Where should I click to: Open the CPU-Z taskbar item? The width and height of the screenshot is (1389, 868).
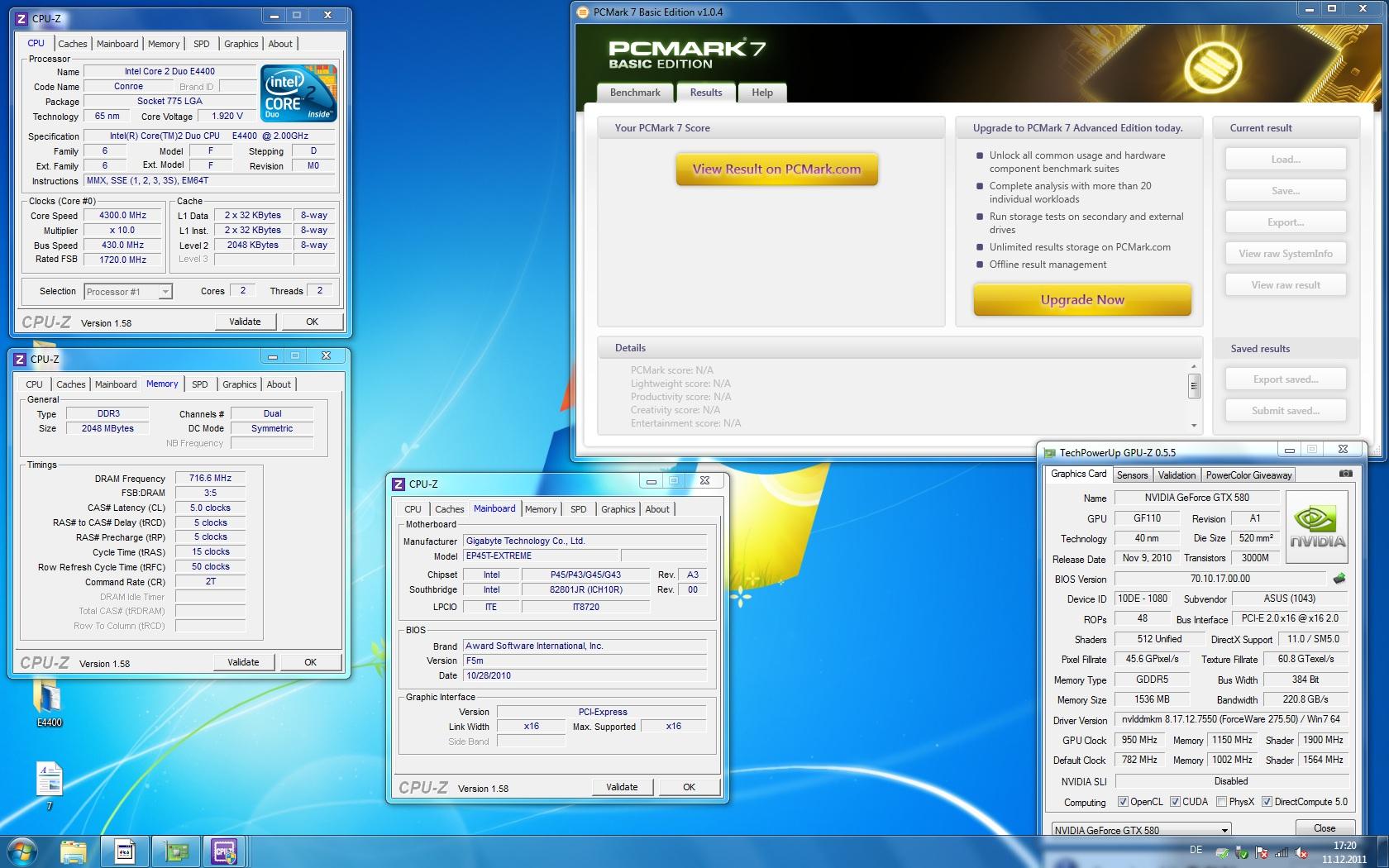coord(225,851)
